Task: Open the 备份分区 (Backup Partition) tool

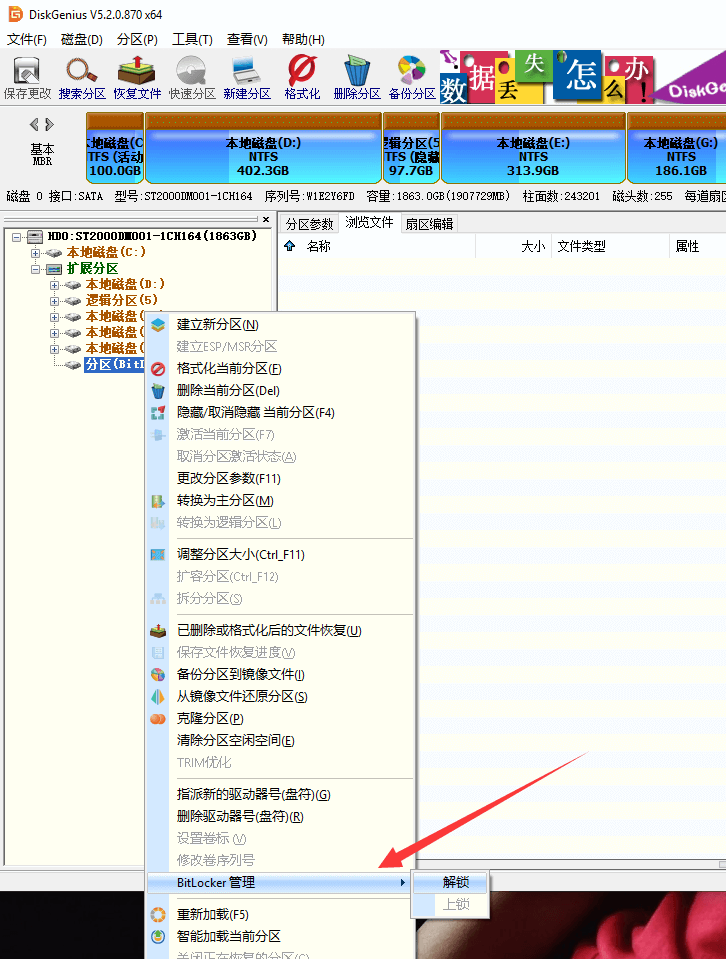Action: coord(411,77)
